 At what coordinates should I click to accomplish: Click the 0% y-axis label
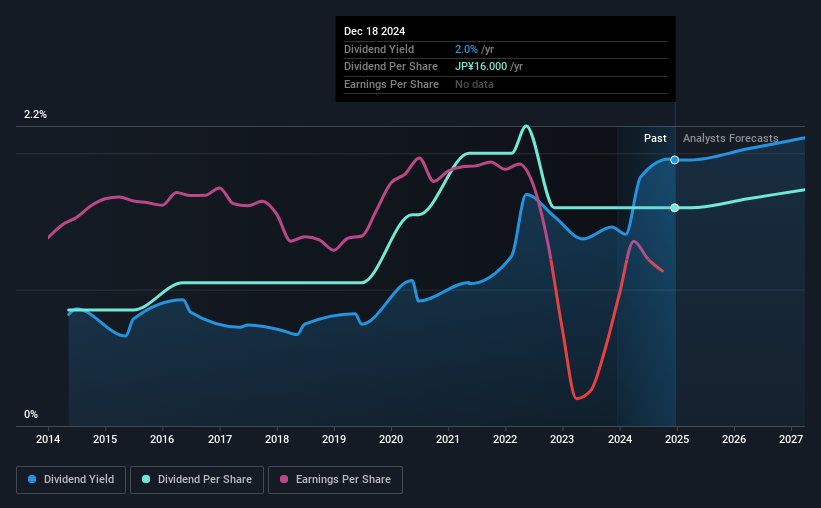click(x=31, y=414)
